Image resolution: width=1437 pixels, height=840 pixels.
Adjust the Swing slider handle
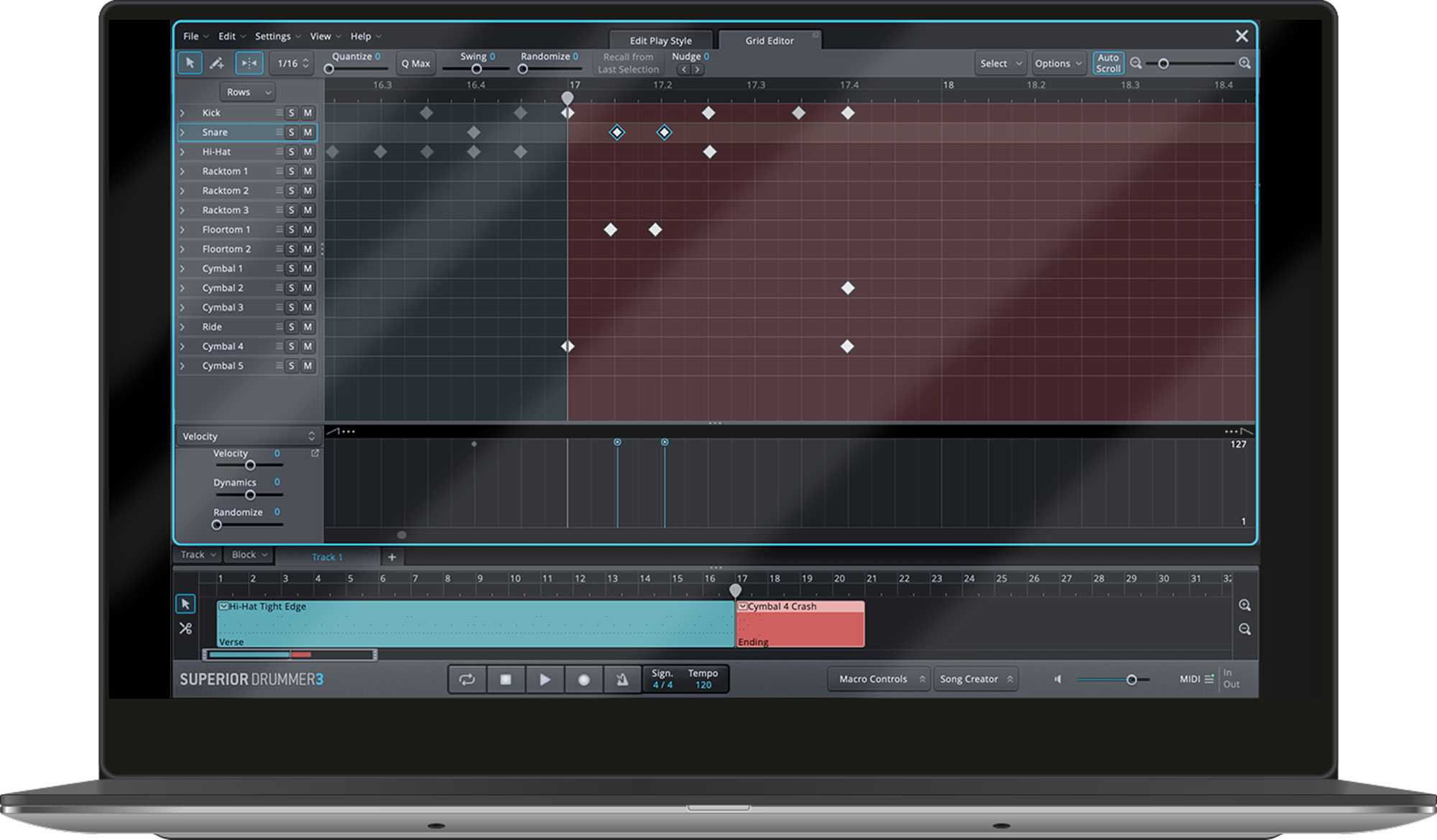click(x=476, y=69)
